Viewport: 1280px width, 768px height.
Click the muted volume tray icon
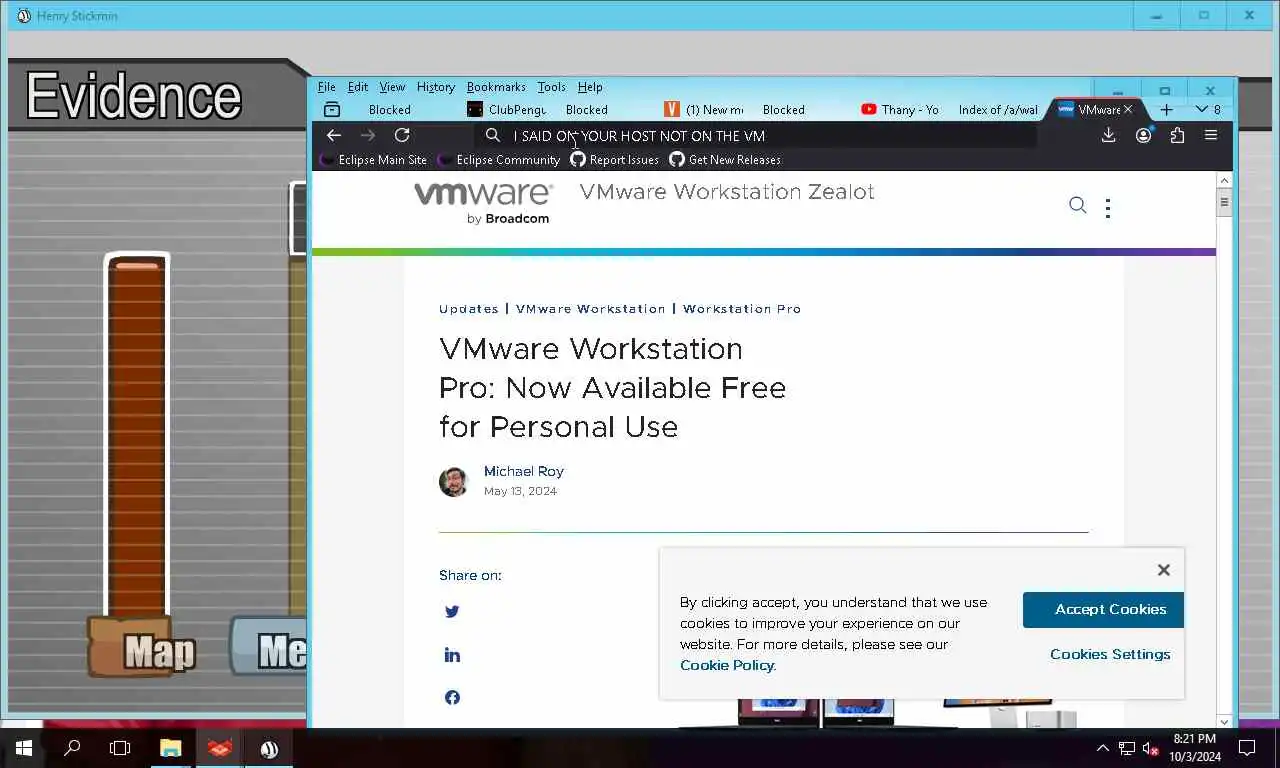1151,748
